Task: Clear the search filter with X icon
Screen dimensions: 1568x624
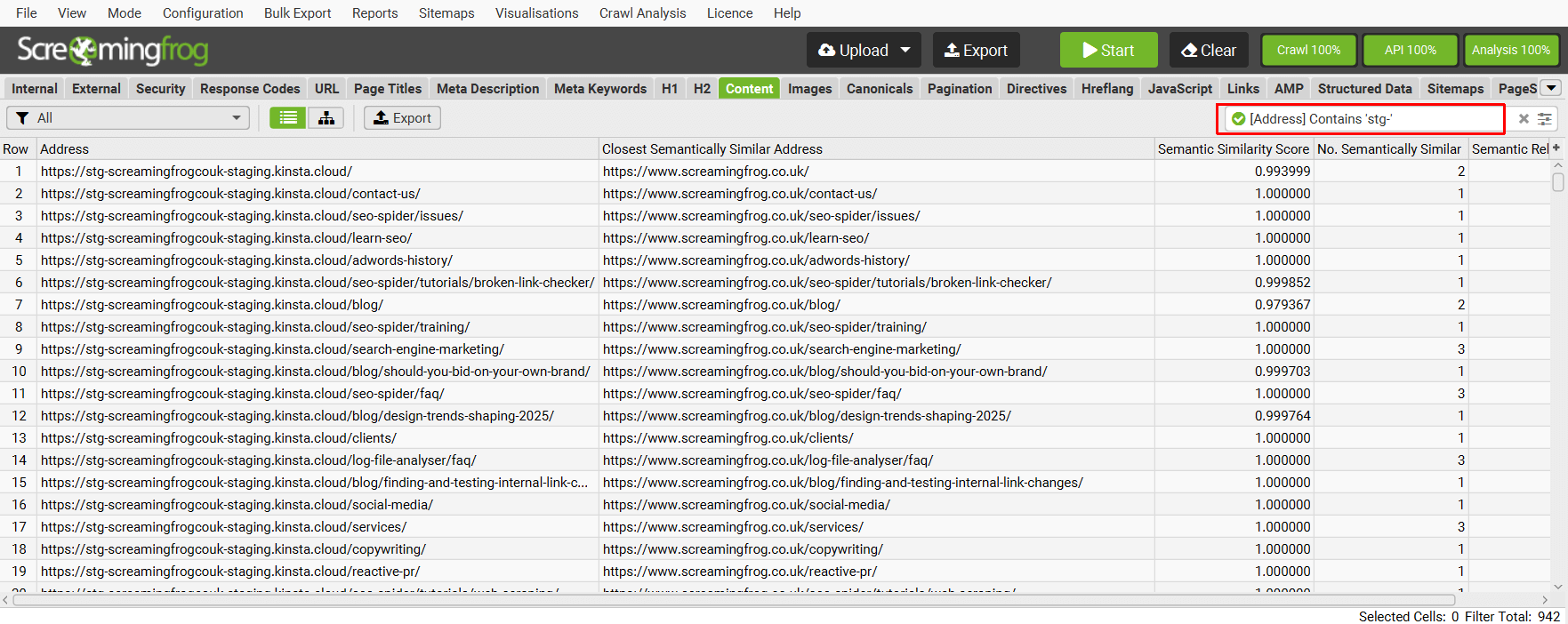Action: pos(1524,118)
